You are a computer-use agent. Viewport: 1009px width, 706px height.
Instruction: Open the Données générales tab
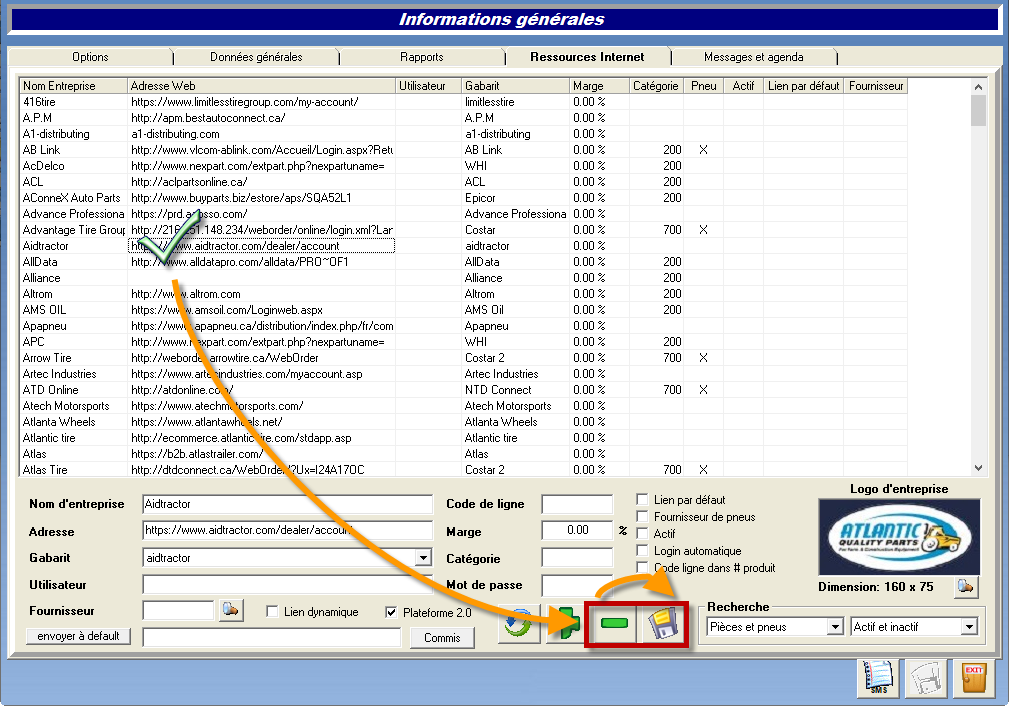point(256,57)
